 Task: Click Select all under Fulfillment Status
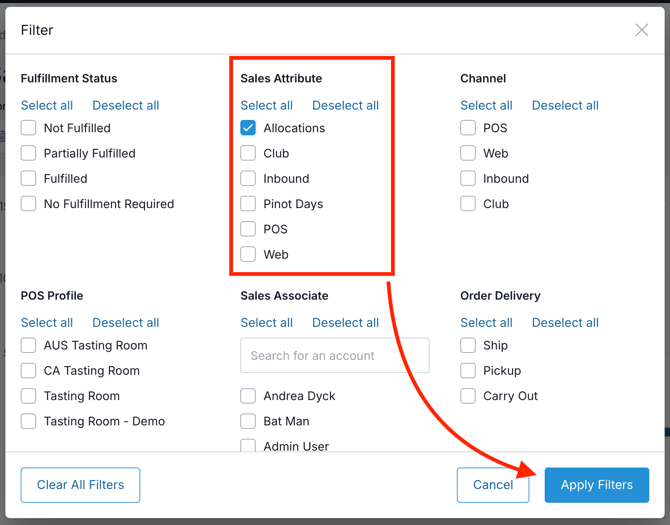pyautogui.click(x=47, y=105)
